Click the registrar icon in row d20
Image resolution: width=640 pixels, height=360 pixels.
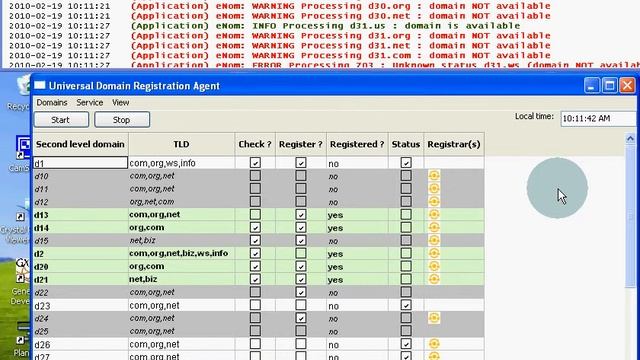(x=434, y=266)
